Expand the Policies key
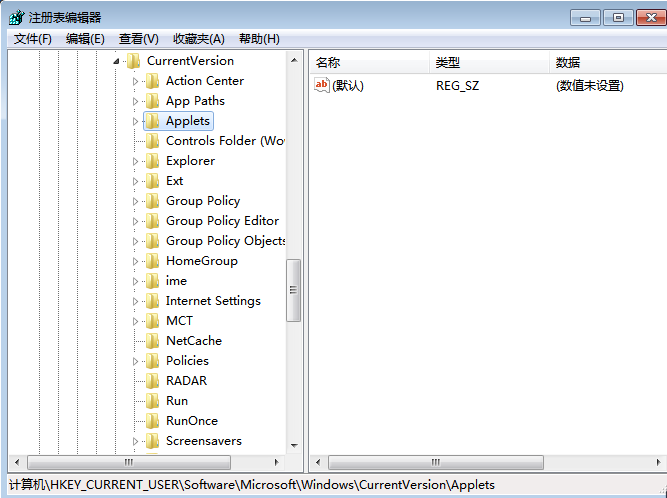667x498 pixels. pos(135,361)
